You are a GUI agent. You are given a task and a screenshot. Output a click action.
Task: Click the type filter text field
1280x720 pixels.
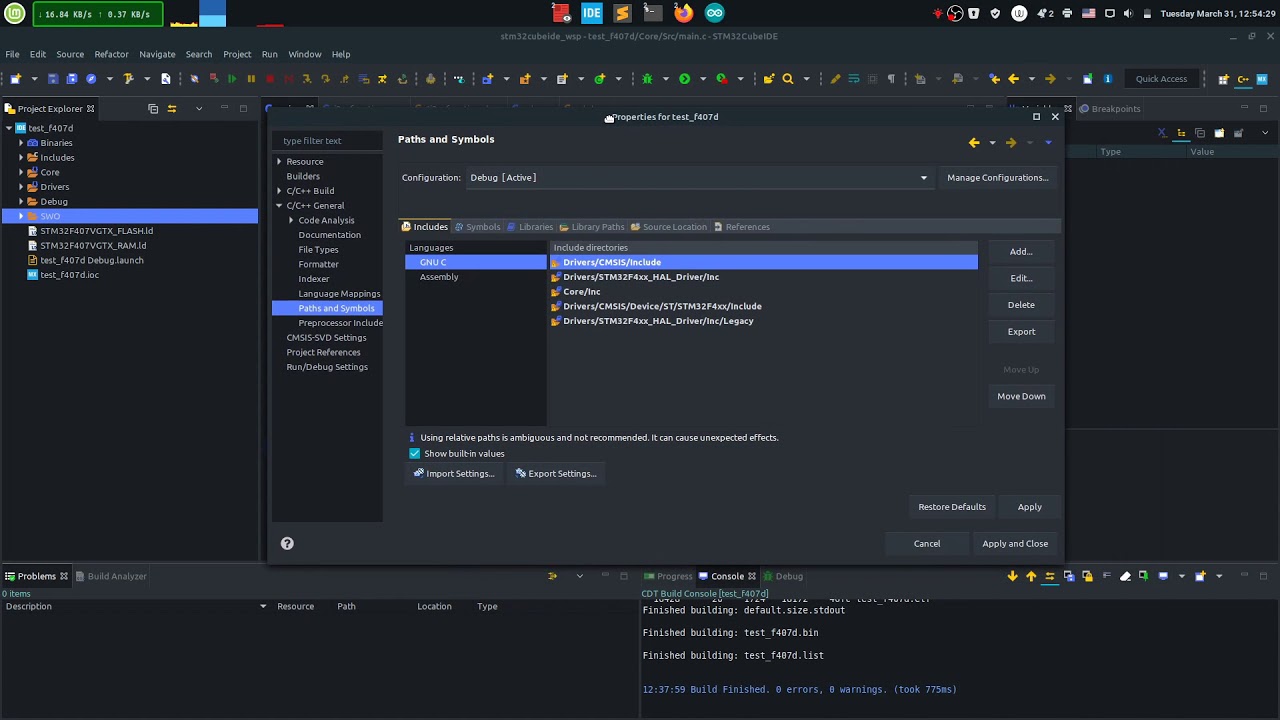click(328, 141)
